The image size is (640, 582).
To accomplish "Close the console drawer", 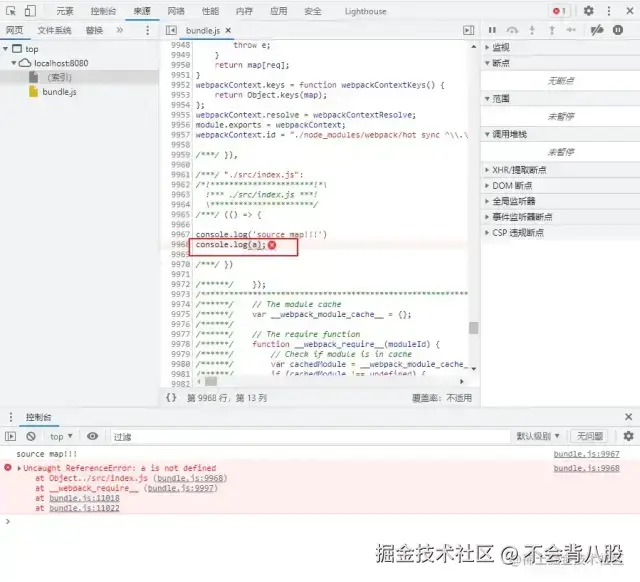I will (x=629, y=417).
